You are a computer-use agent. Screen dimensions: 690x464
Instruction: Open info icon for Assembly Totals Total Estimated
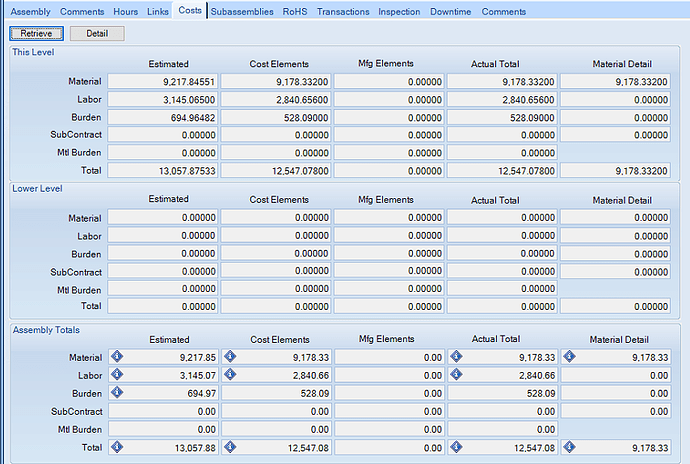[117, 447]
